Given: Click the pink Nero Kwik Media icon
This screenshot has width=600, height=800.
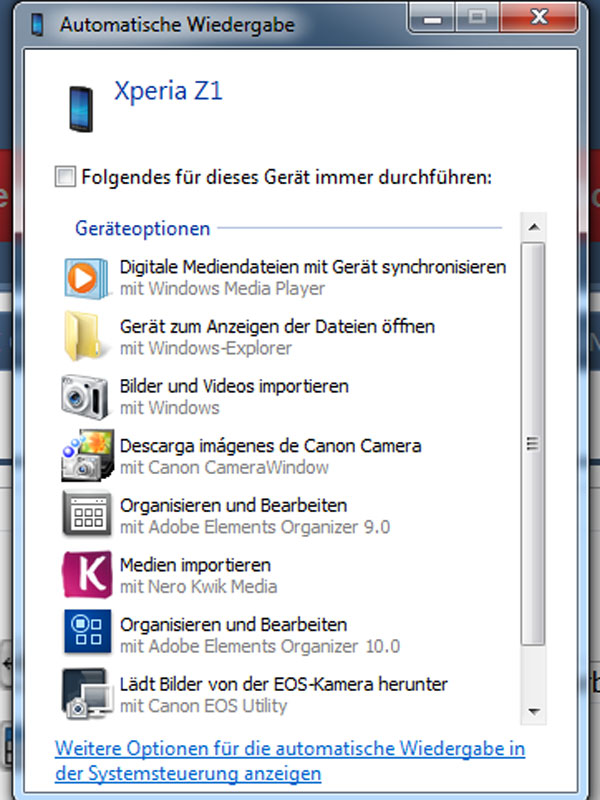Looking at the screenshot, I should (x=84, y=575).
